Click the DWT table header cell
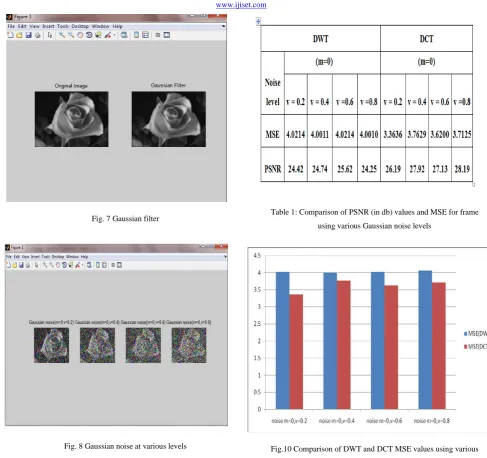487x458 pixels. 320,38
